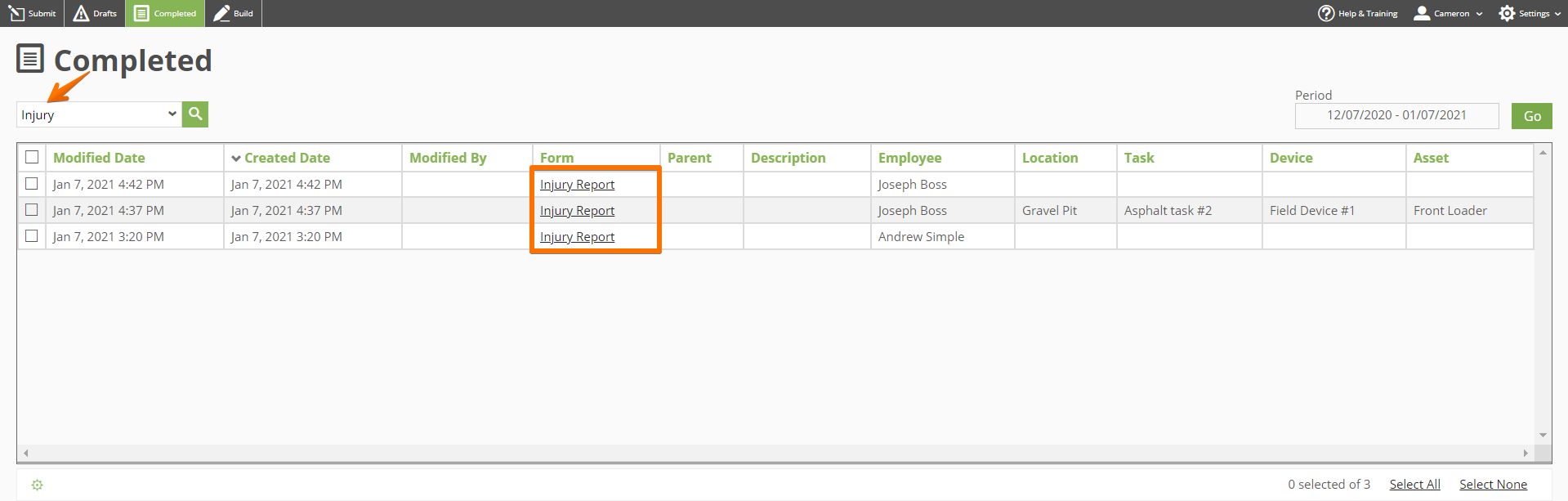Open Help & Training question mark icon

click(x=1326, y=13)
